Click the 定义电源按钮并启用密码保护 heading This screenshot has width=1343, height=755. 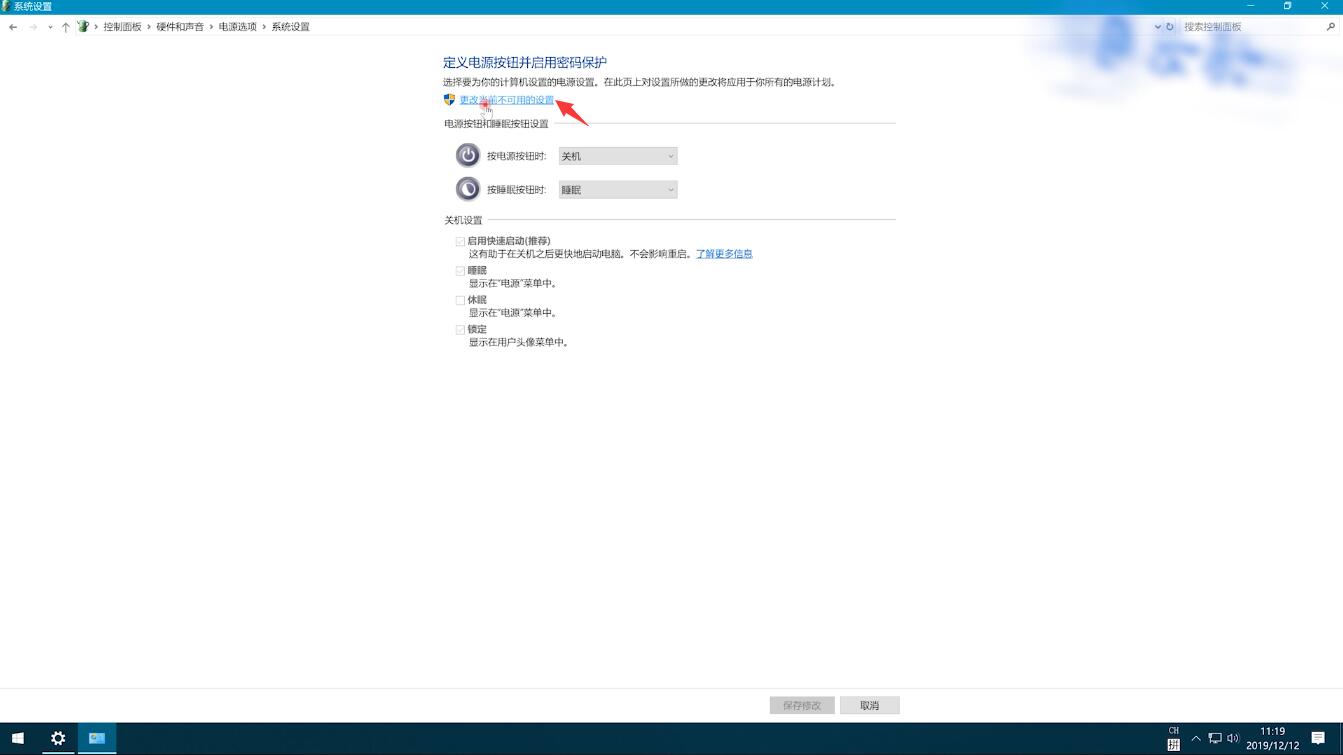[525, 62]
